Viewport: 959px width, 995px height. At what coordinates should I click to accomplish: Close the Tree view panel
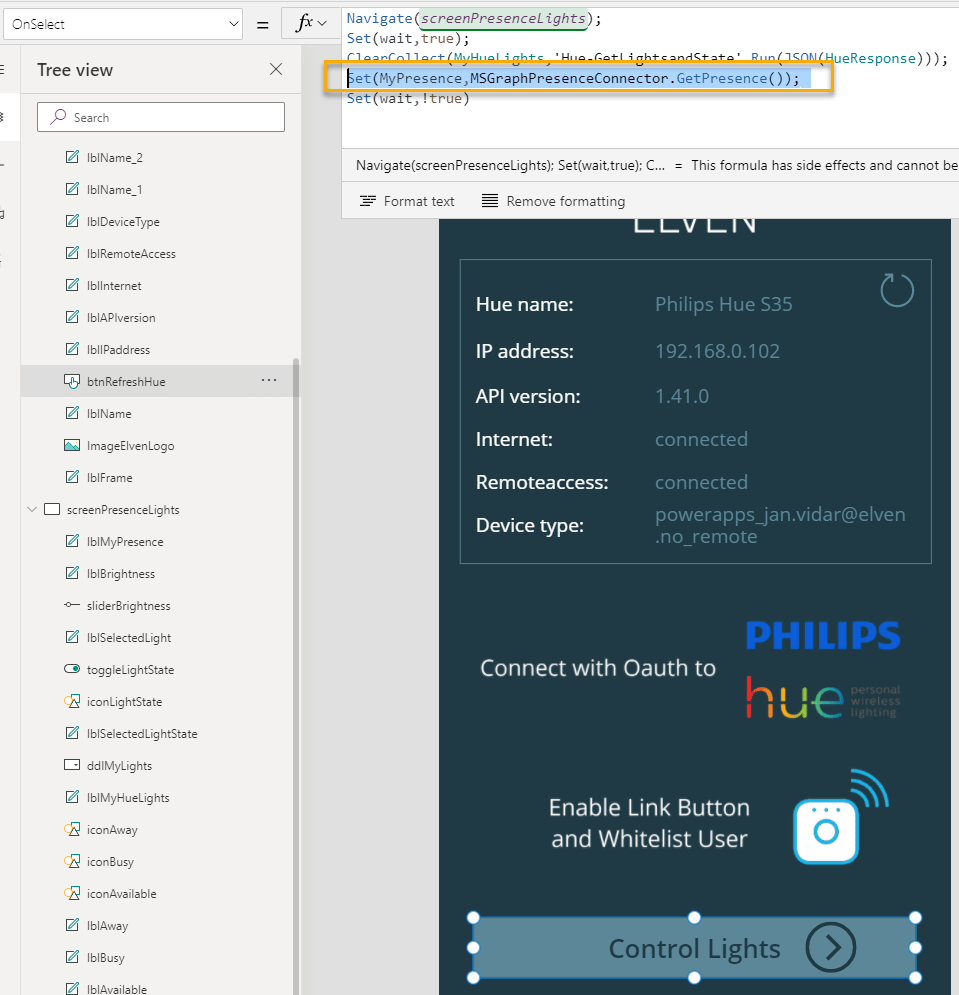276,69
